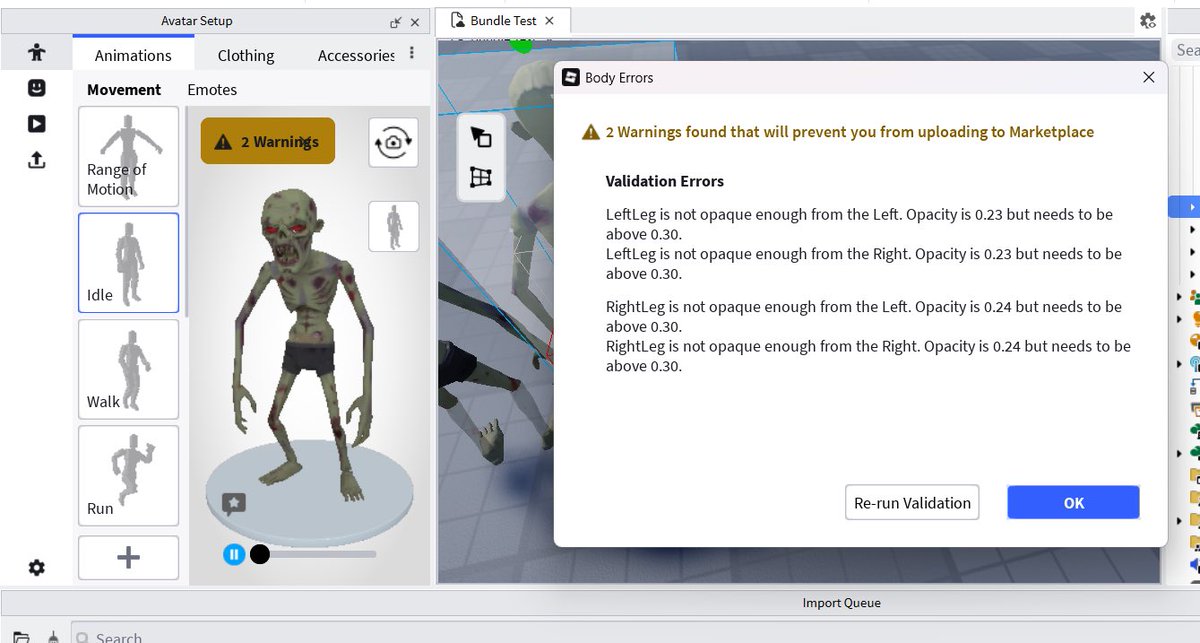
Task: Click the upload icon in Avatar Setup sidebar
Action: click(x=37, y=159)
